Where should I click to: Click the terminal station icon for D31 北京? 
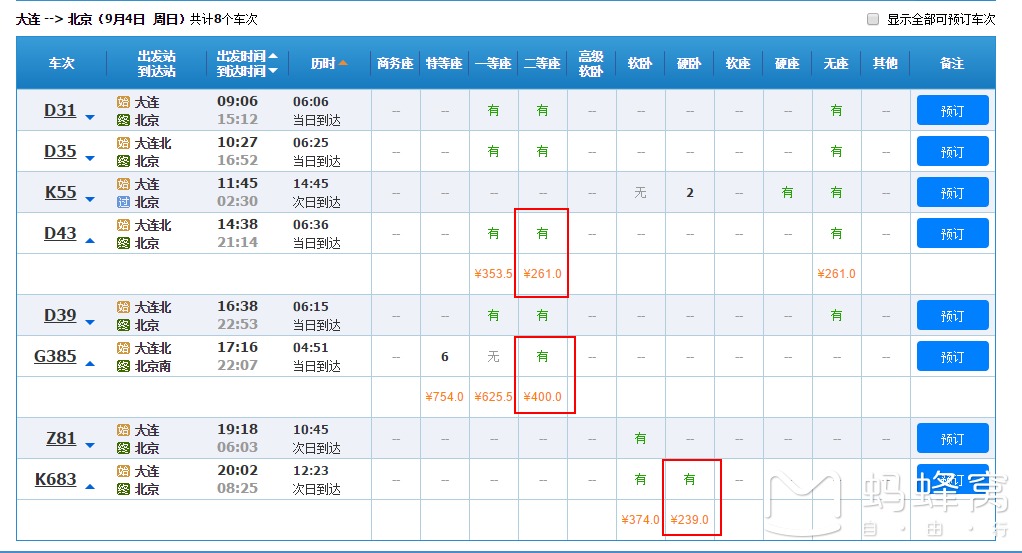123,120
